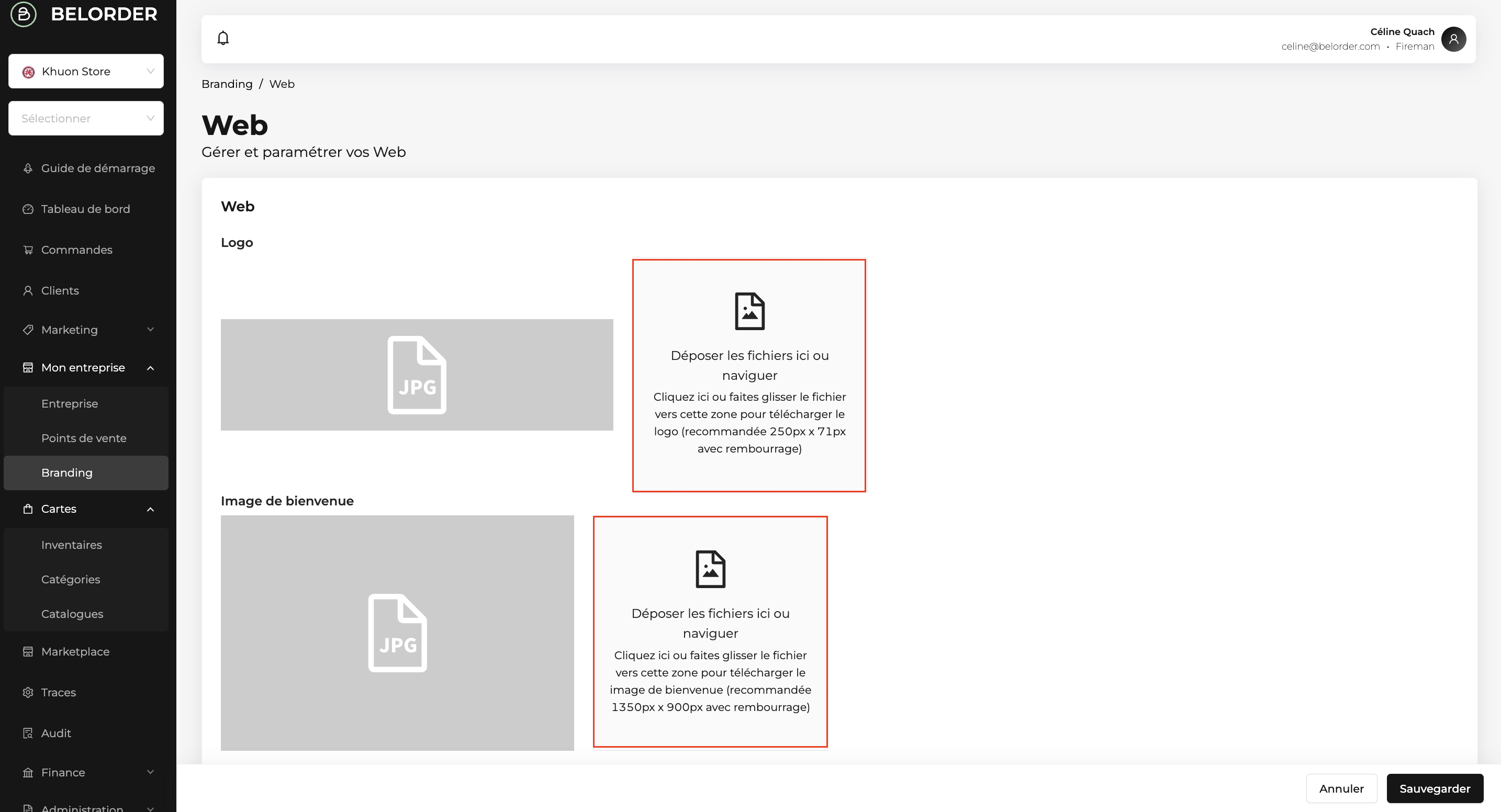Click the Khuon Store red logo icon
This screenshot has width=1501, height=812.
coord(29,72)
